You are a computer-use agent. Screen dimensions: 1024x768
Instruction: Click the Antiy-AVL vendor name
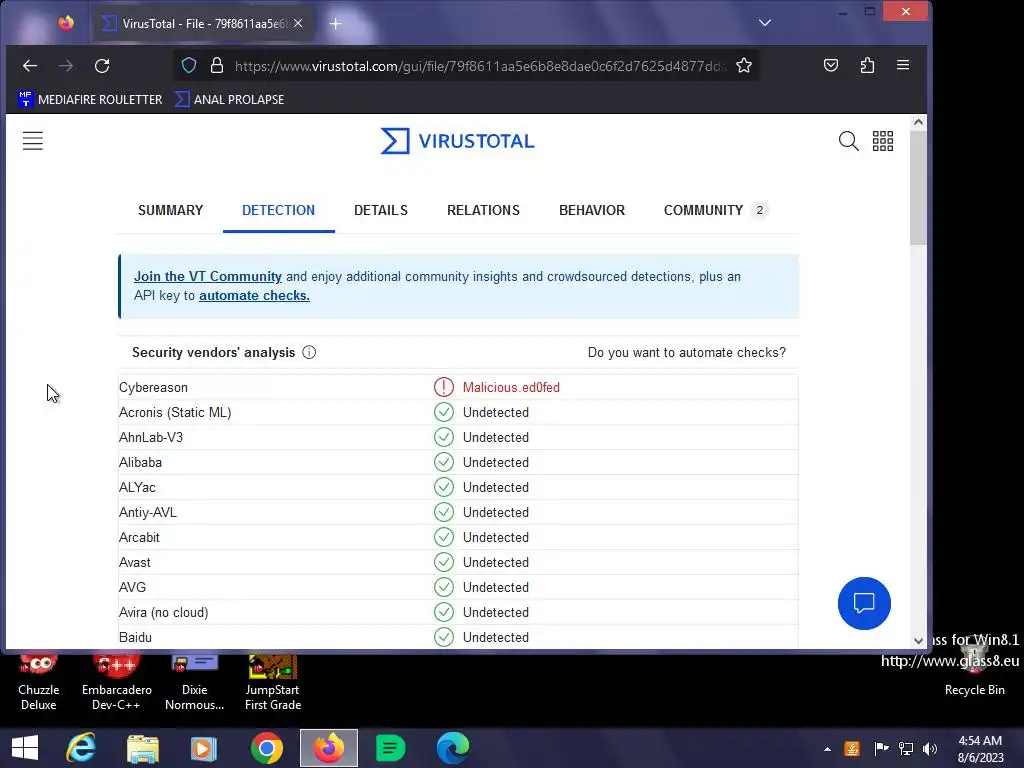[x=148, y=513]
